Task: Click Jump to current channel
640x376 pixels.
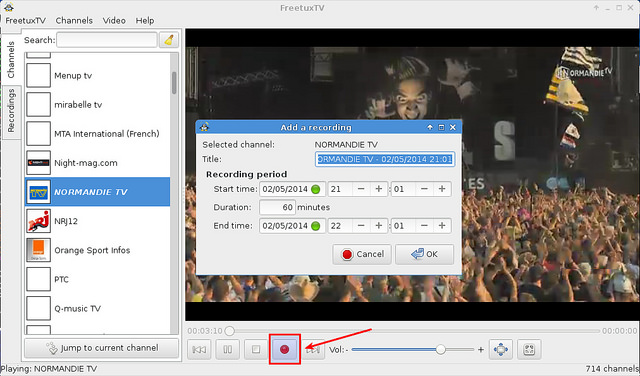Action: (102, 348)
